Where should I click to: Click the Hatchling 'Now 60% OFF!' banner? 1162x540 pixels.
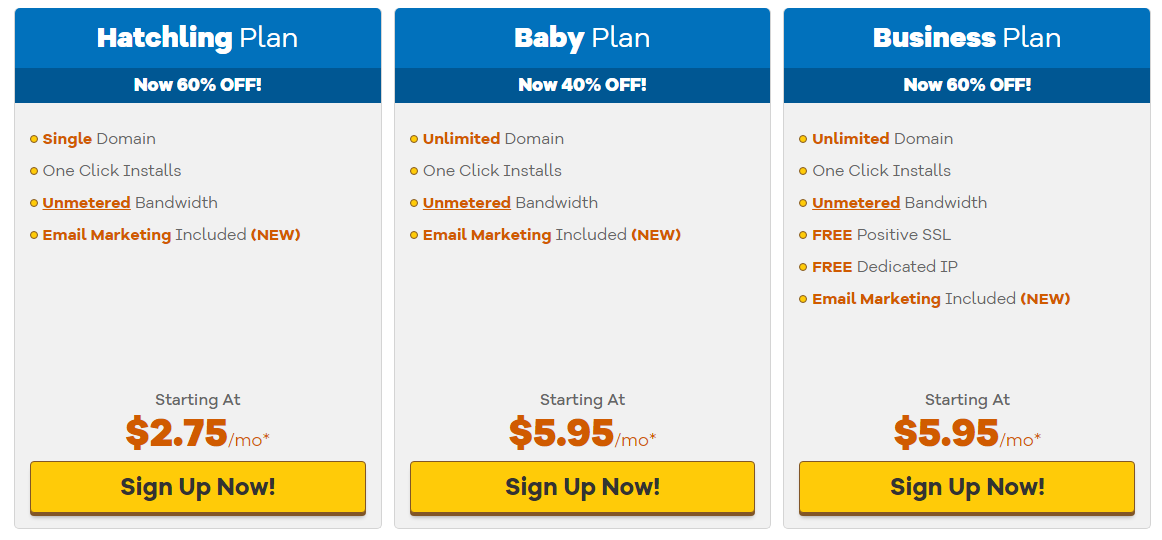(198, 85)
